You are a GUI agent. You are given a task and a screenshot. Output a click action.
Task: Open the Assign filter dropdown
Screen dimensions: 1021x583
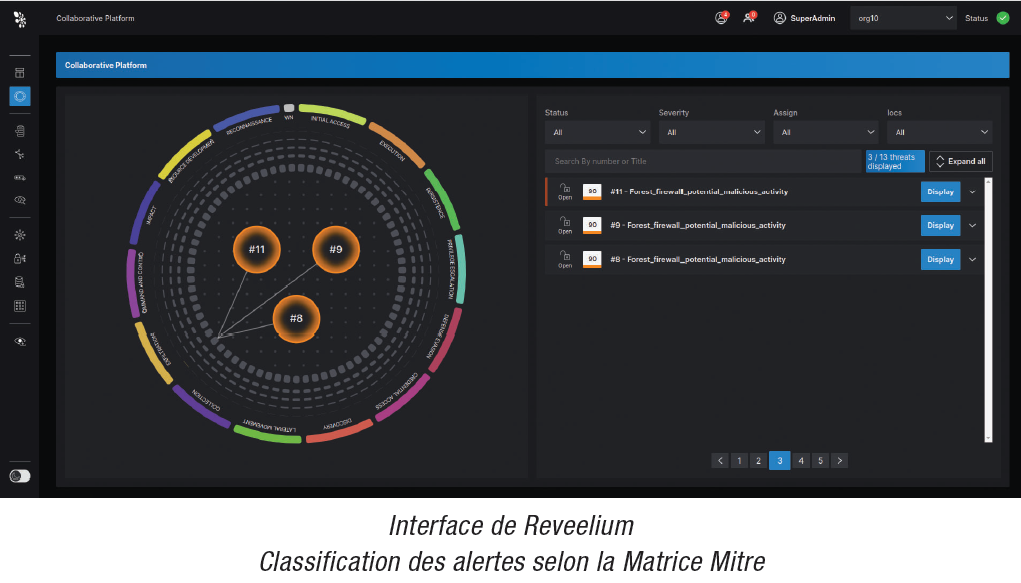tap(826, 132)
